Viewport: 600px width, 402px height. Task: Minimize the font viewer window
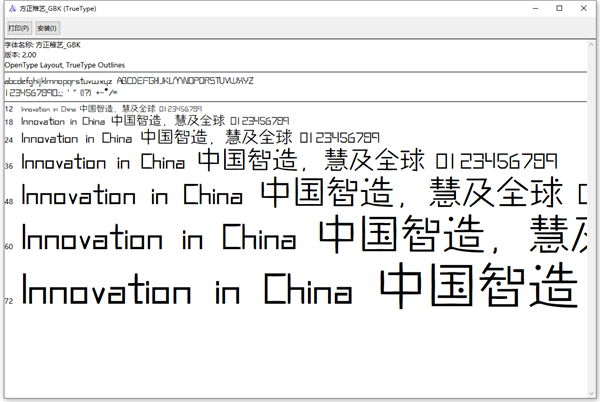click(x=536, y=8)
